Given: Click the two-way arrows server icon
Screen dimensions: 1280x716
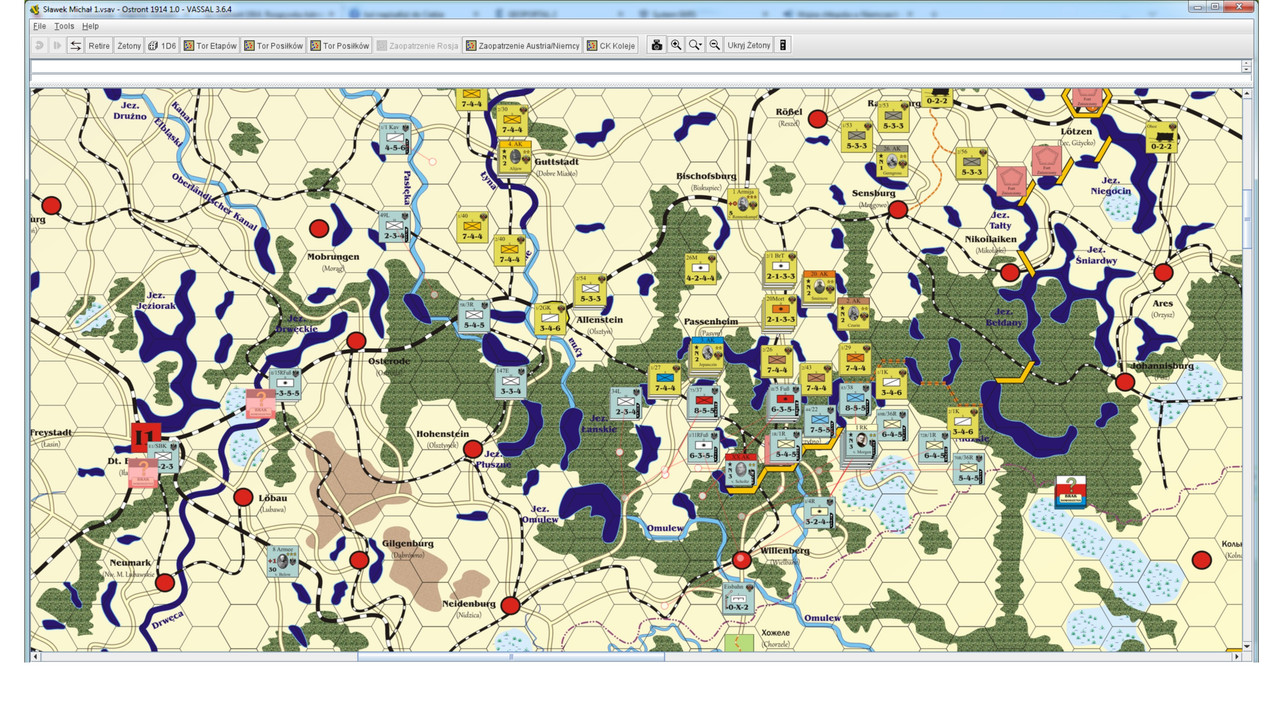Looking at the screenshot, I should (x=75, y=46).
